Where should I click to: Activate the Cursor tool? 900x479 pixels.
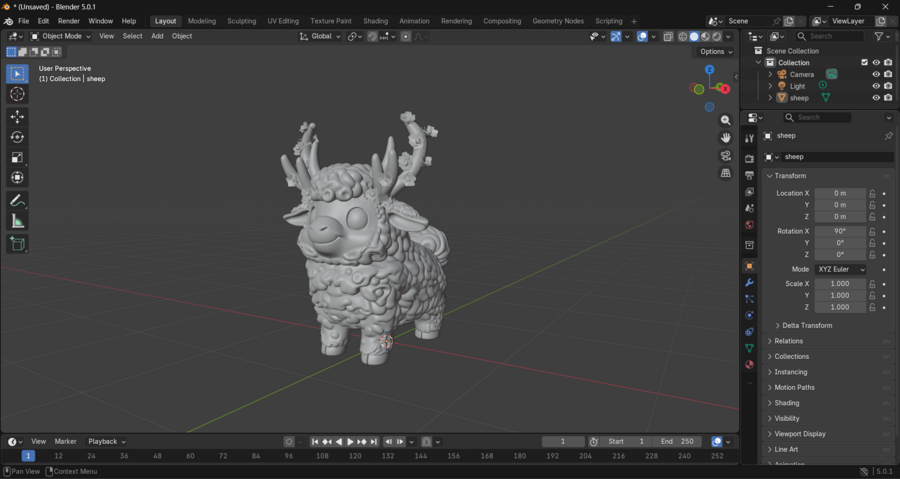pyautogui.click(x=17, y=94)
